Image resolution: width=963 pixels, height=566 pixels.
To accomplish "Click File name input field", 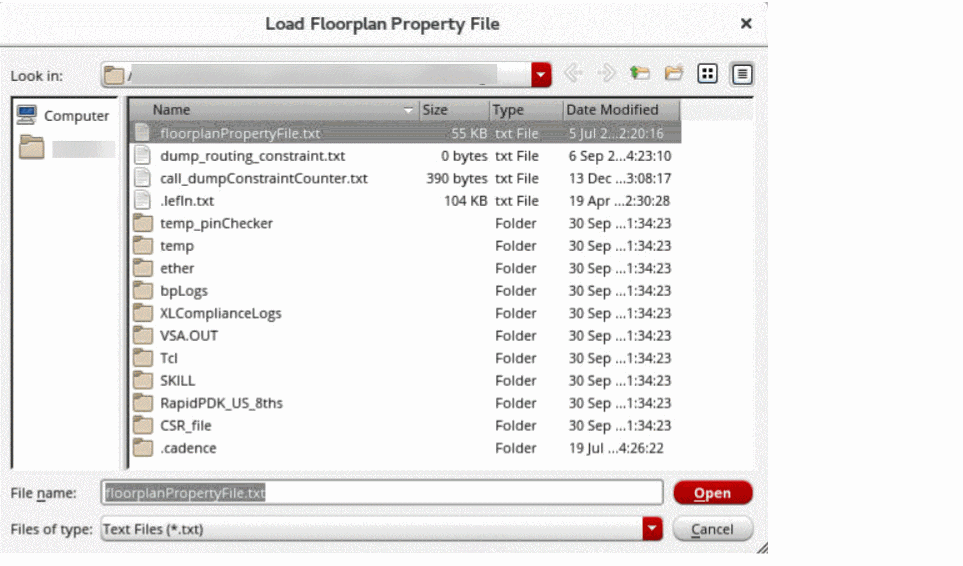I will (x=382, y=492).
